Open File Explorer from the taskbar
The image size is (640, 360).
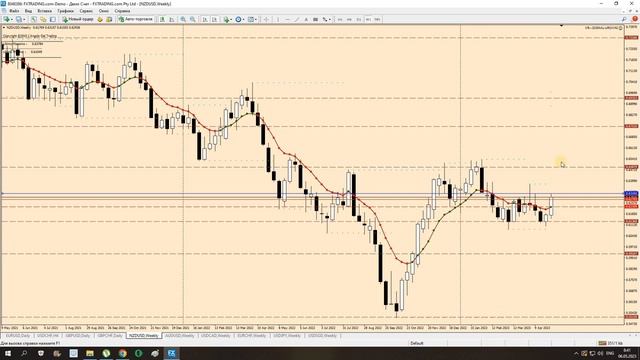tap(90, 353)
